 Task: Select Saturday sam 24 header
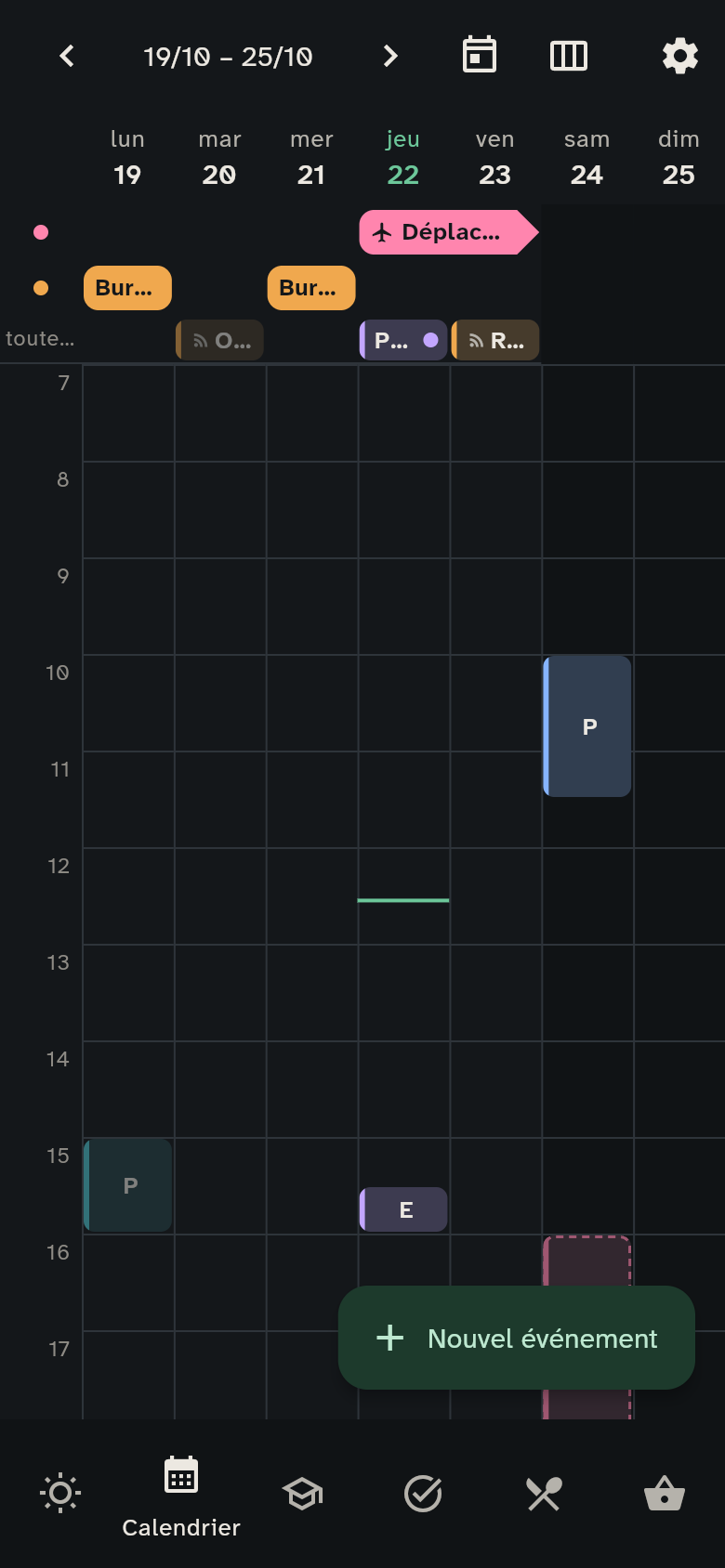point(587,158)
